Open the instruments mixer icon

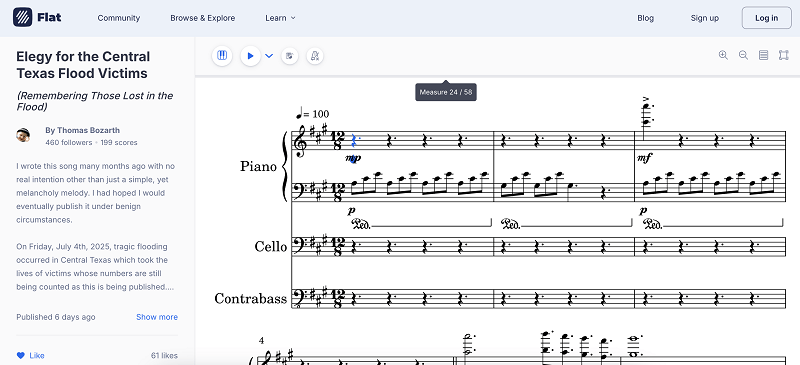289,56
